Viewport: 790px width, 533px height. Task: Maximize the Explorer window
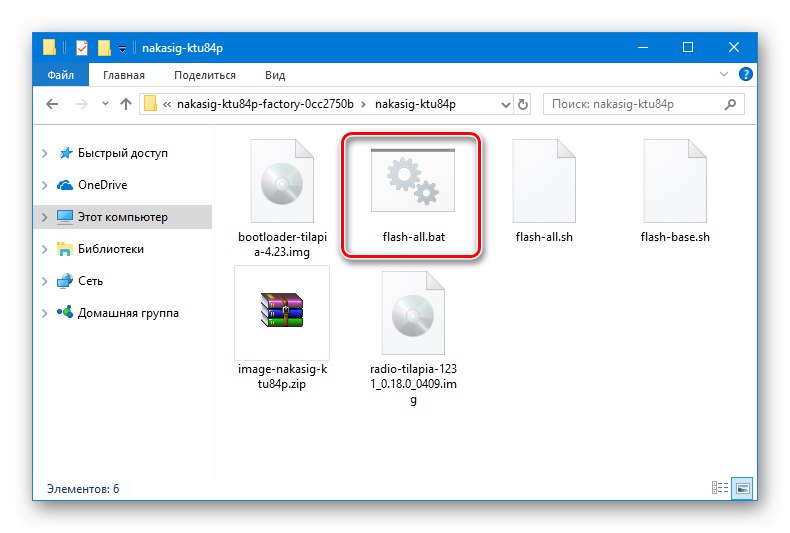point(688,47)
